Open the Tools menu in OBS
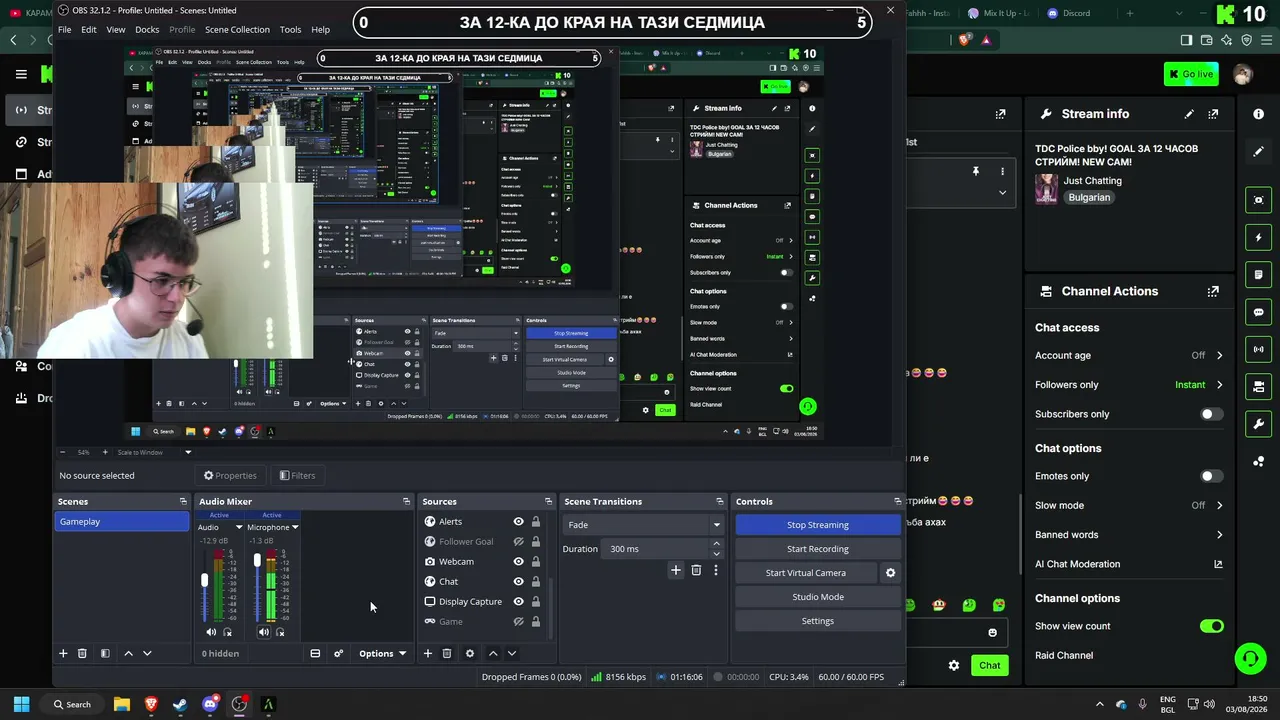 pyautogui.click(x=290, y=29)
